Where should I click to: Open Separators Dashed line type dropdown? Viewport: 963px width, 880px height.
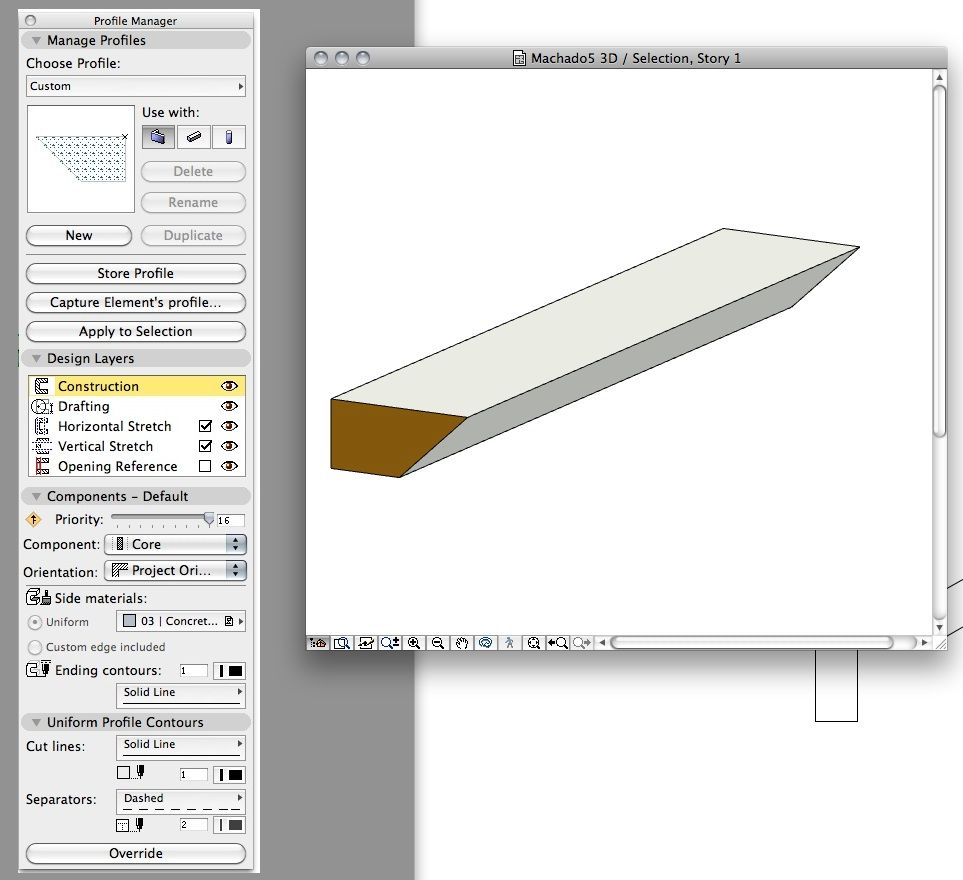[x=181, y=801]
